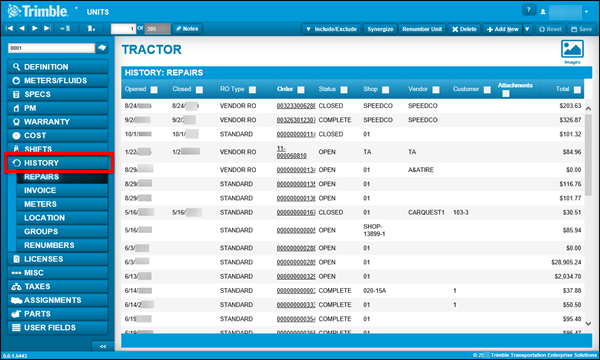Click the unit search icon beside 0001

pos(102,48)
